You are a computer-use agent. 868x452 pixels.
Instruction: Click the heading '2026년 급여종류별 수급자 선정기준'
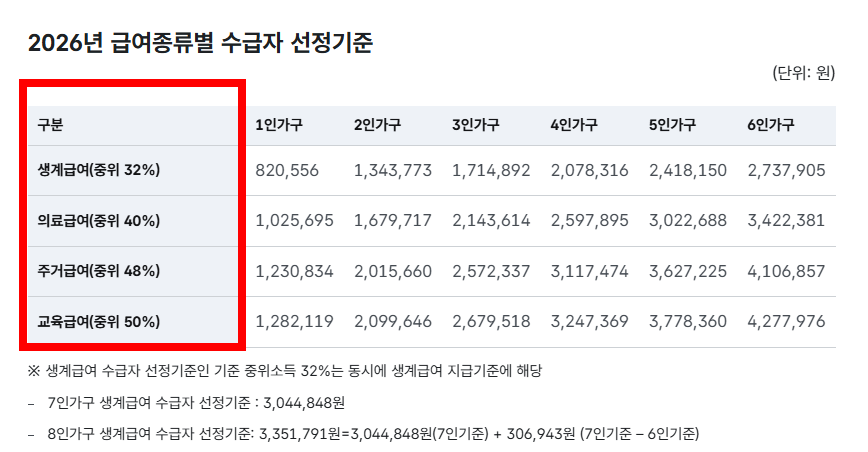pyautogui.click(x=200, y=43)
